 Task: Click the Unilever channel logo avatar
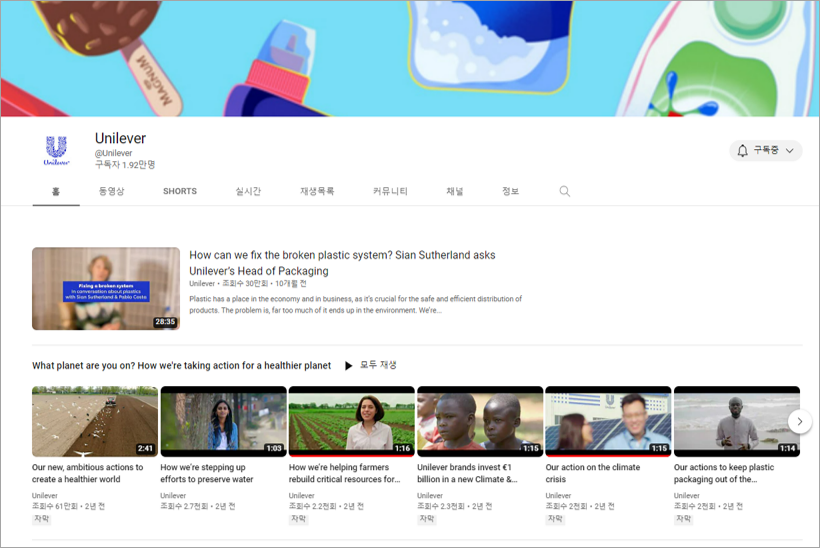56,151
